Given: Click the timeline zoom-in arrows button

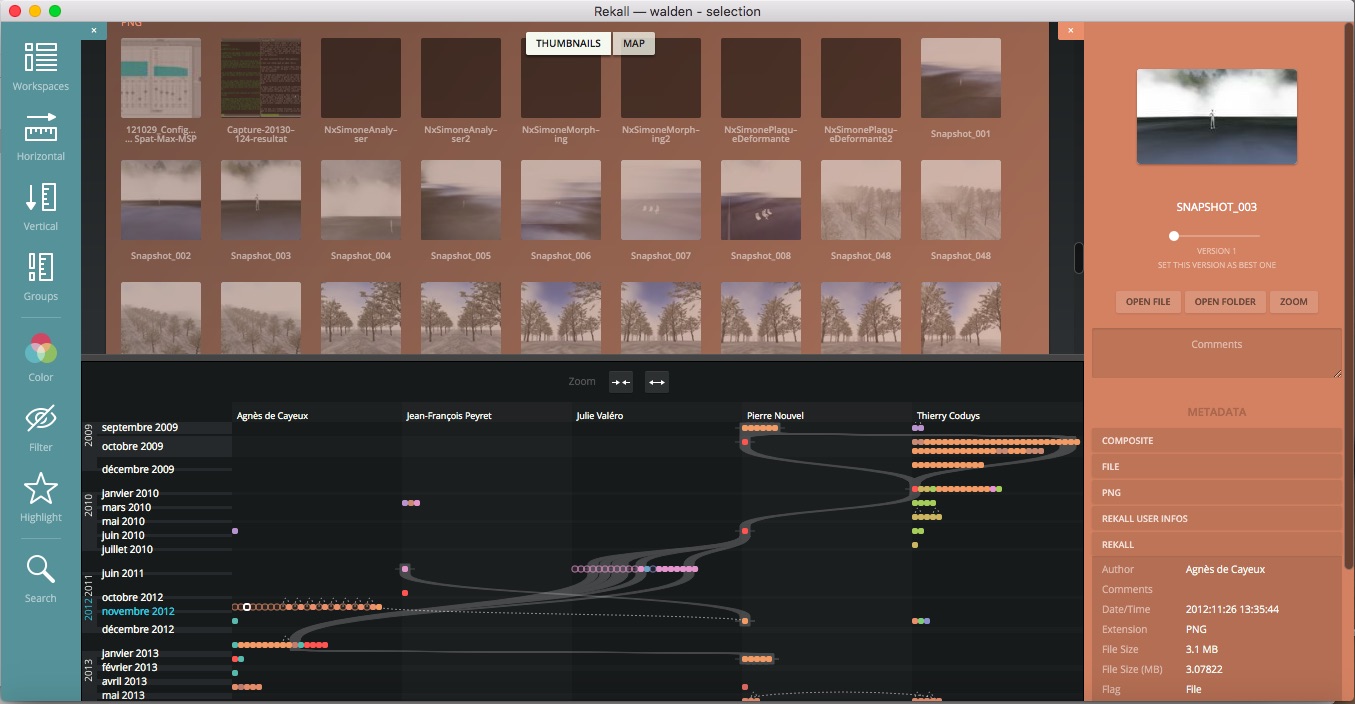Looking at the screenshot, I should [x=621, y=382].
